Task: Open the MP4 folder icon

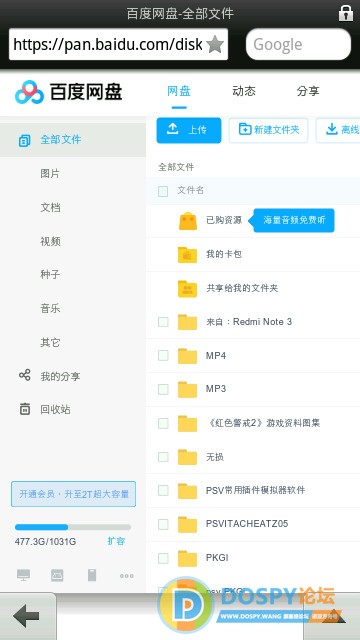Action: (x=188, y=356)
